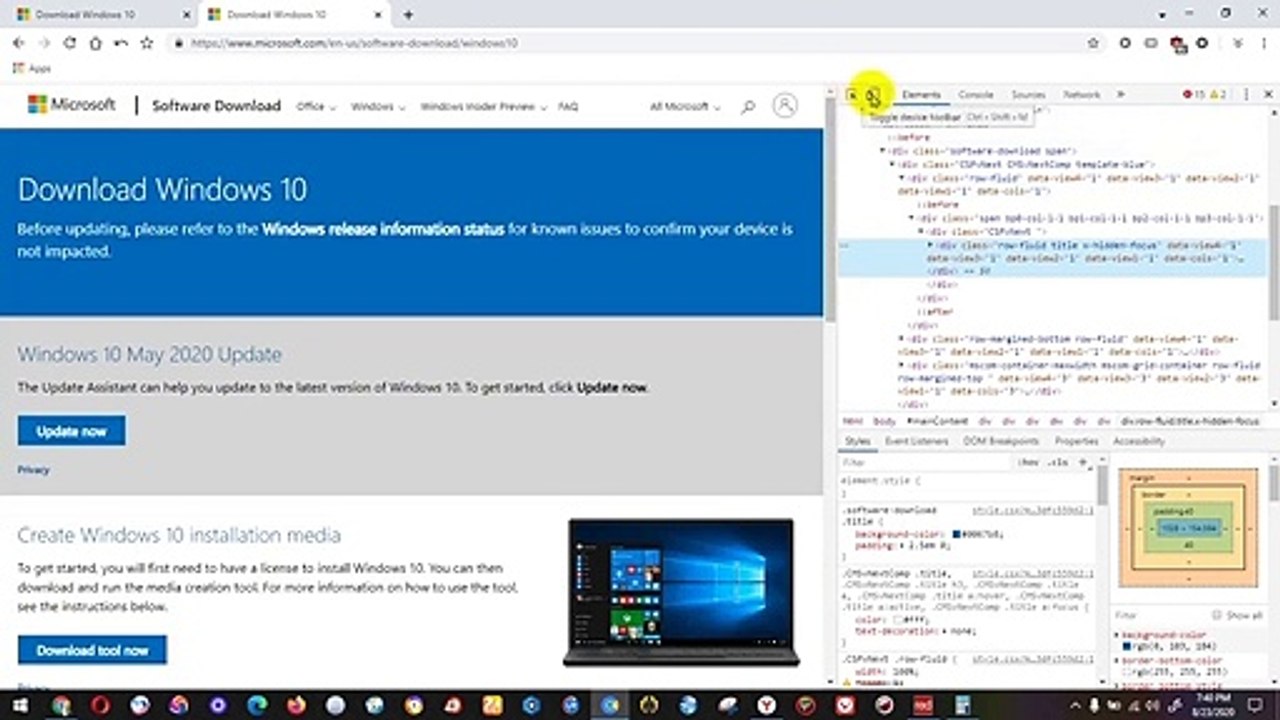Switch to the Sources tab
Image resolution: width=1280 pixels, height=720 pixels.
click(x=1028, y=95)
